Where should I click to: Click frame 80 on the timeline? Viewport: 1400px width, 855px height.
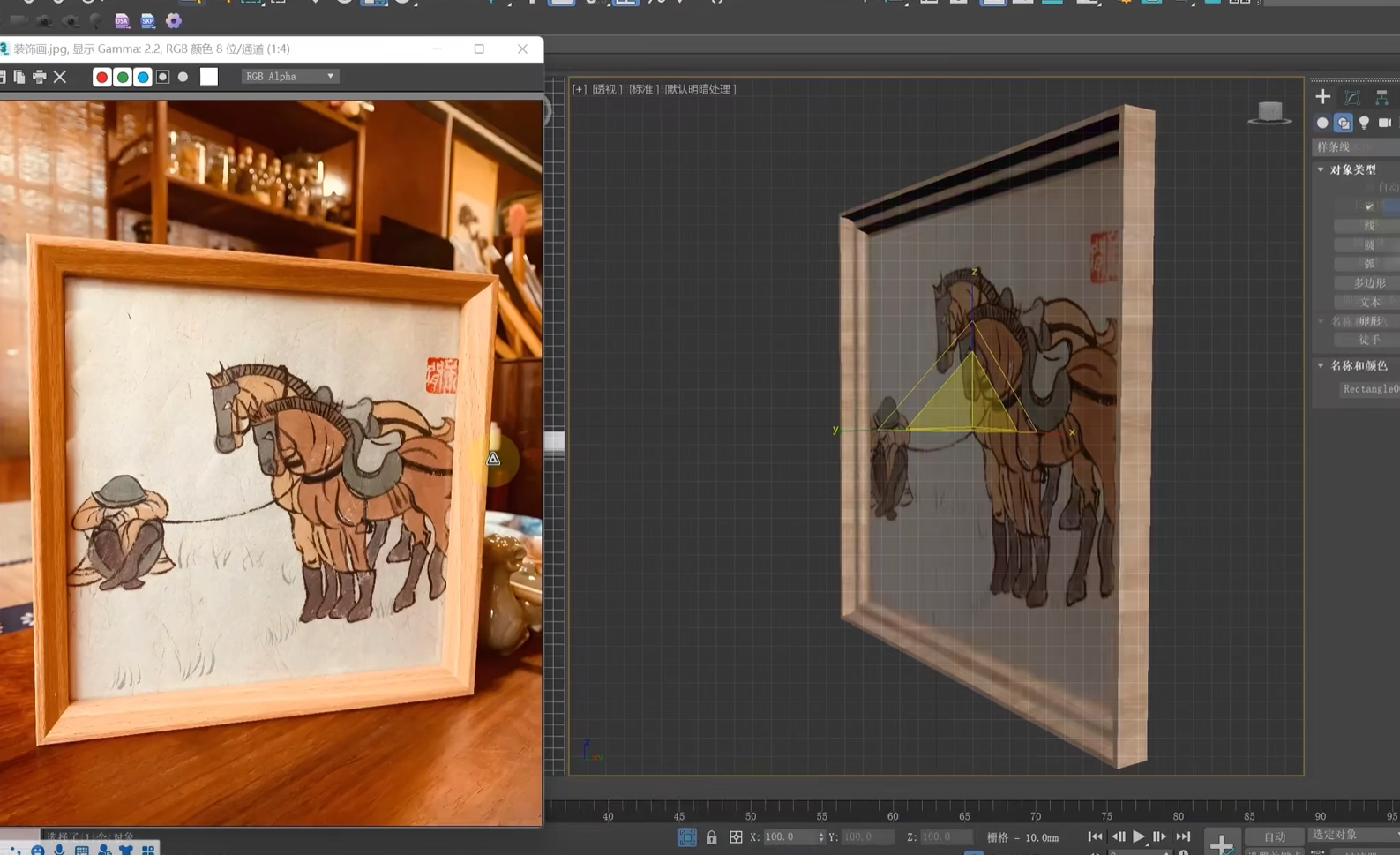tap(1179, 816)
